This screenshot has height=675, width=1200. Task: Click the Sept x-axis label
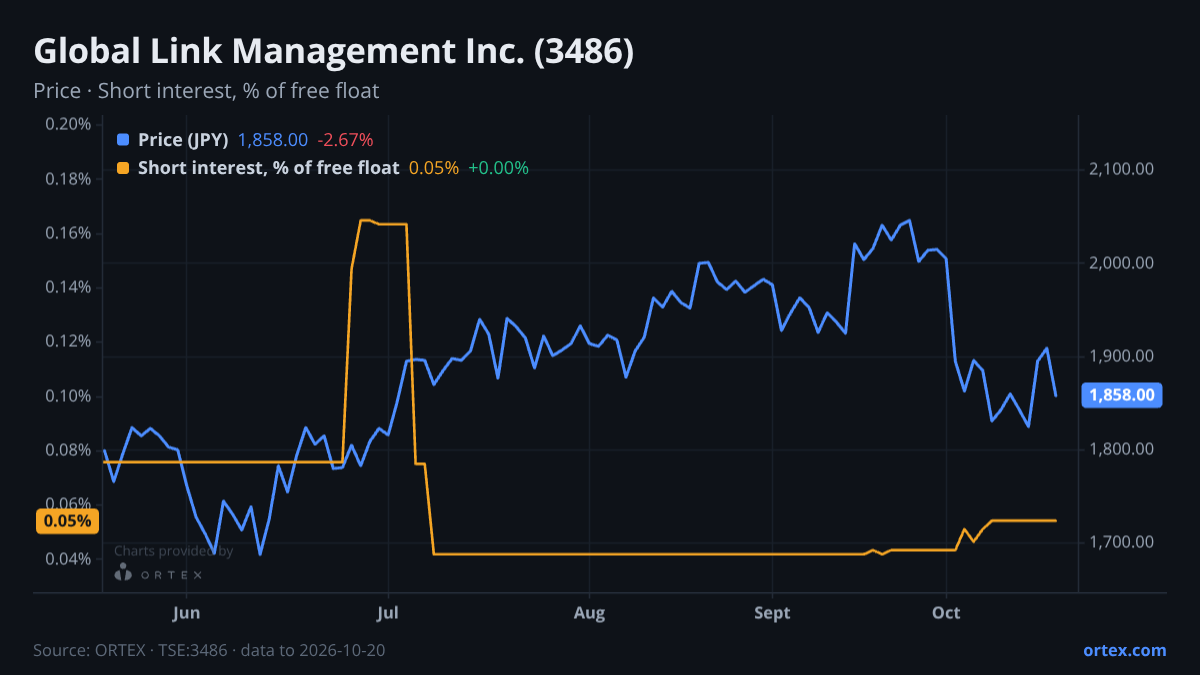pos(772,613)
